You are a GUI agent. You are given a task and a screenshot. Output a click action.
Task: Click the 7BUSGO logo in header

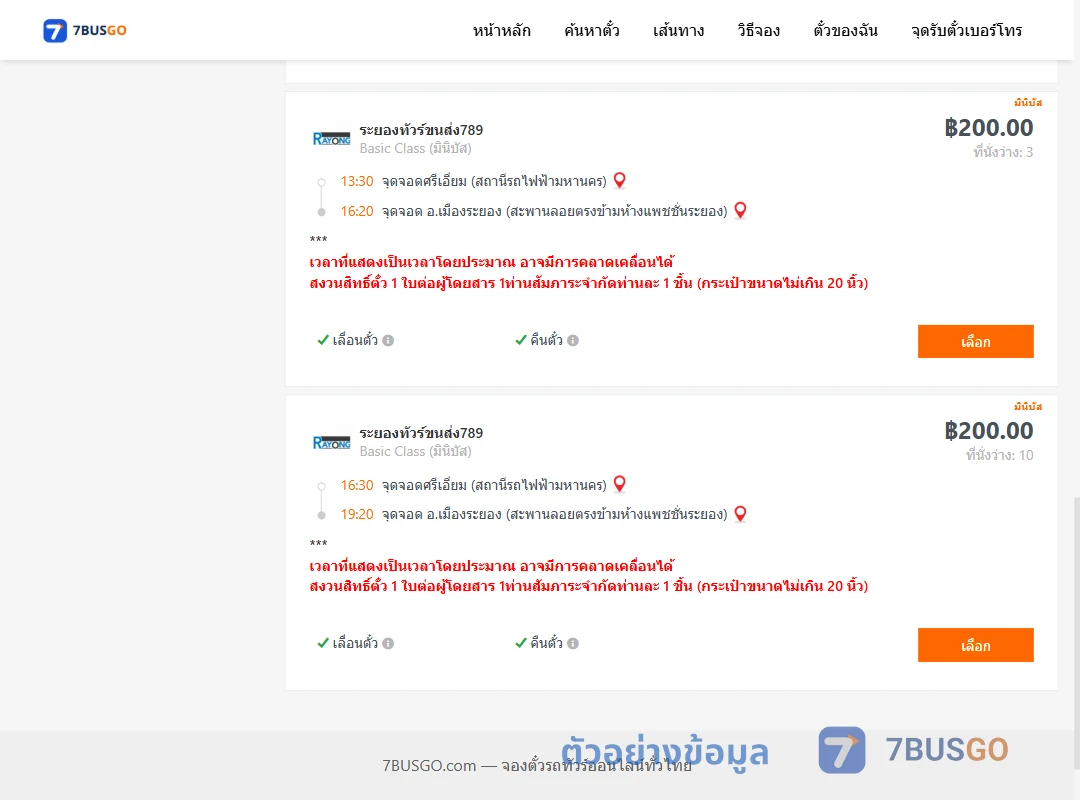click(85, 30)
